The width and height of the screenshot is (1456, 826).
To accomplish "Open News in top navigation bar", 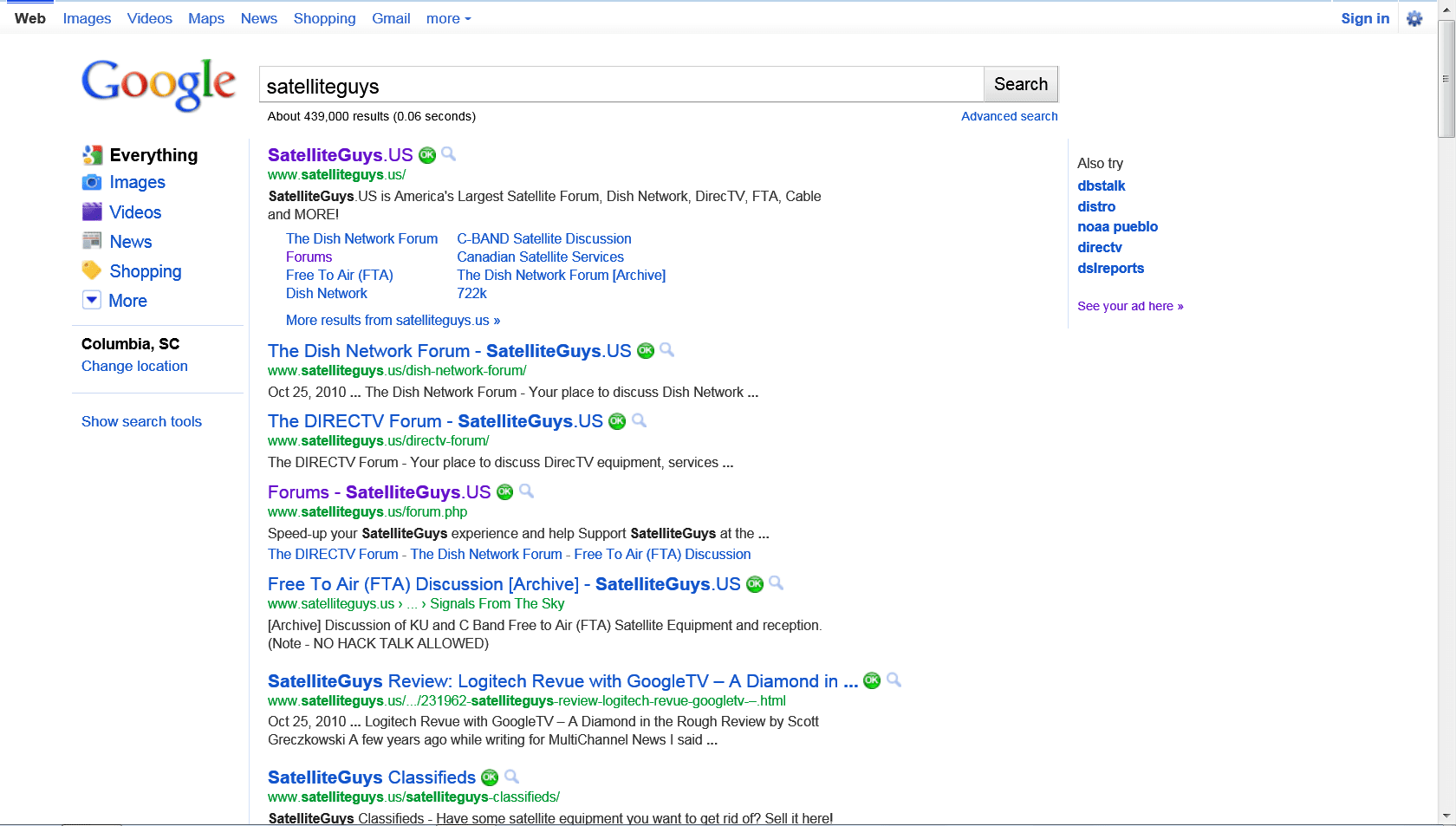I will 259,18.
